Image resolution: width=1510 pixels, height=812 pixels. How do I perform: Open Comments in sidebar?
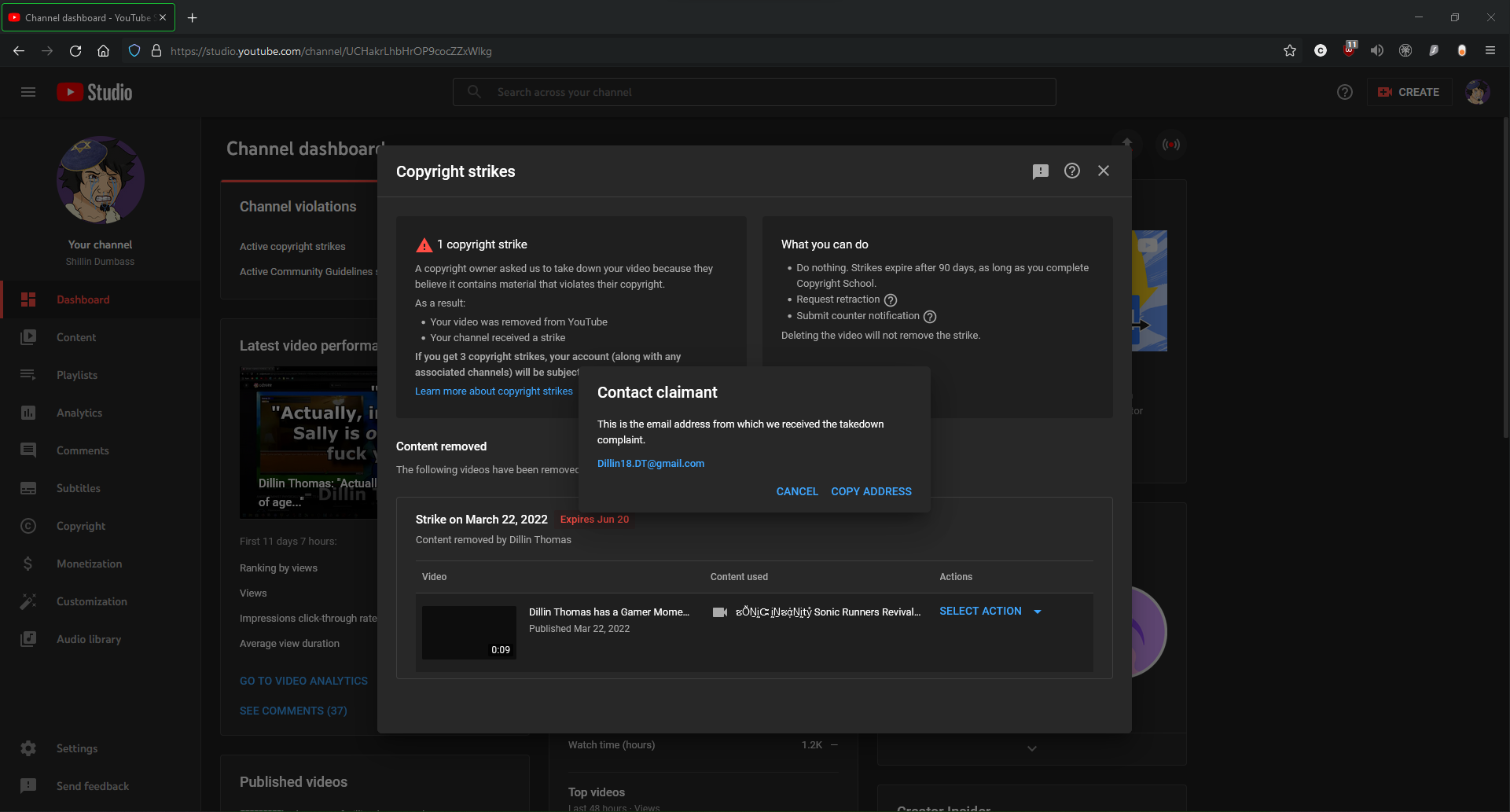coord(100,450)
